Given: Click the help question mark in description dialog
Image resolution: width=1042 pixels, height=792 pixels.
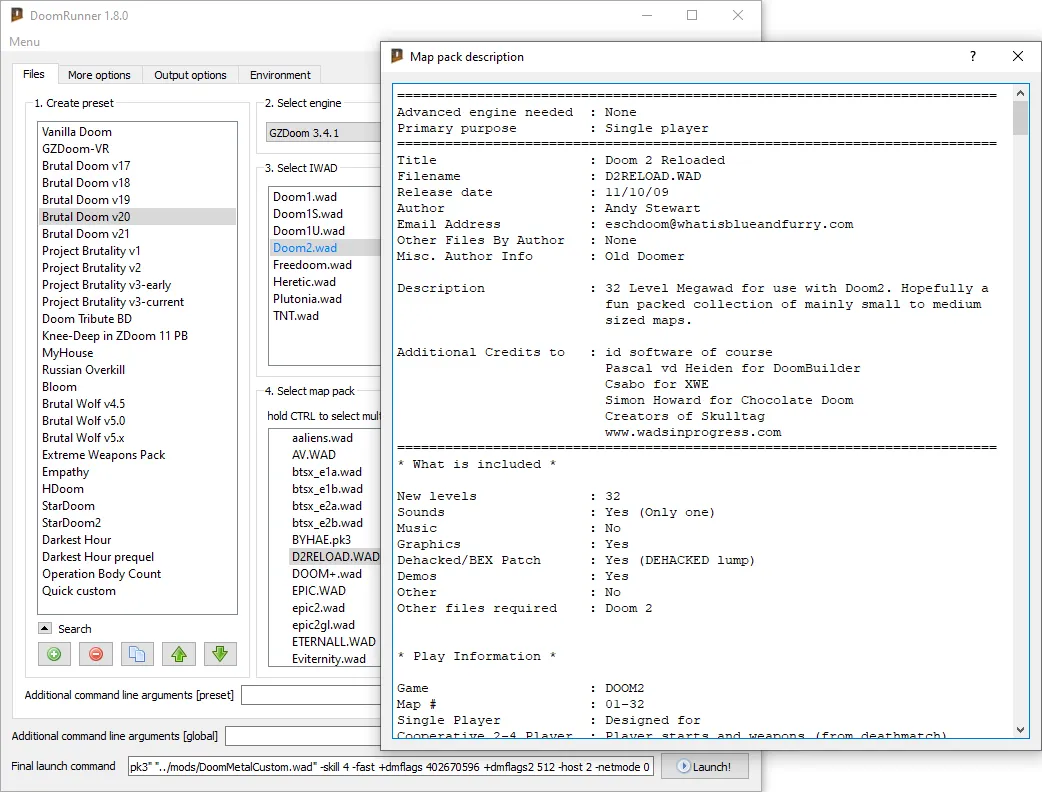Looking at the screenshot, I should point(972,57).
